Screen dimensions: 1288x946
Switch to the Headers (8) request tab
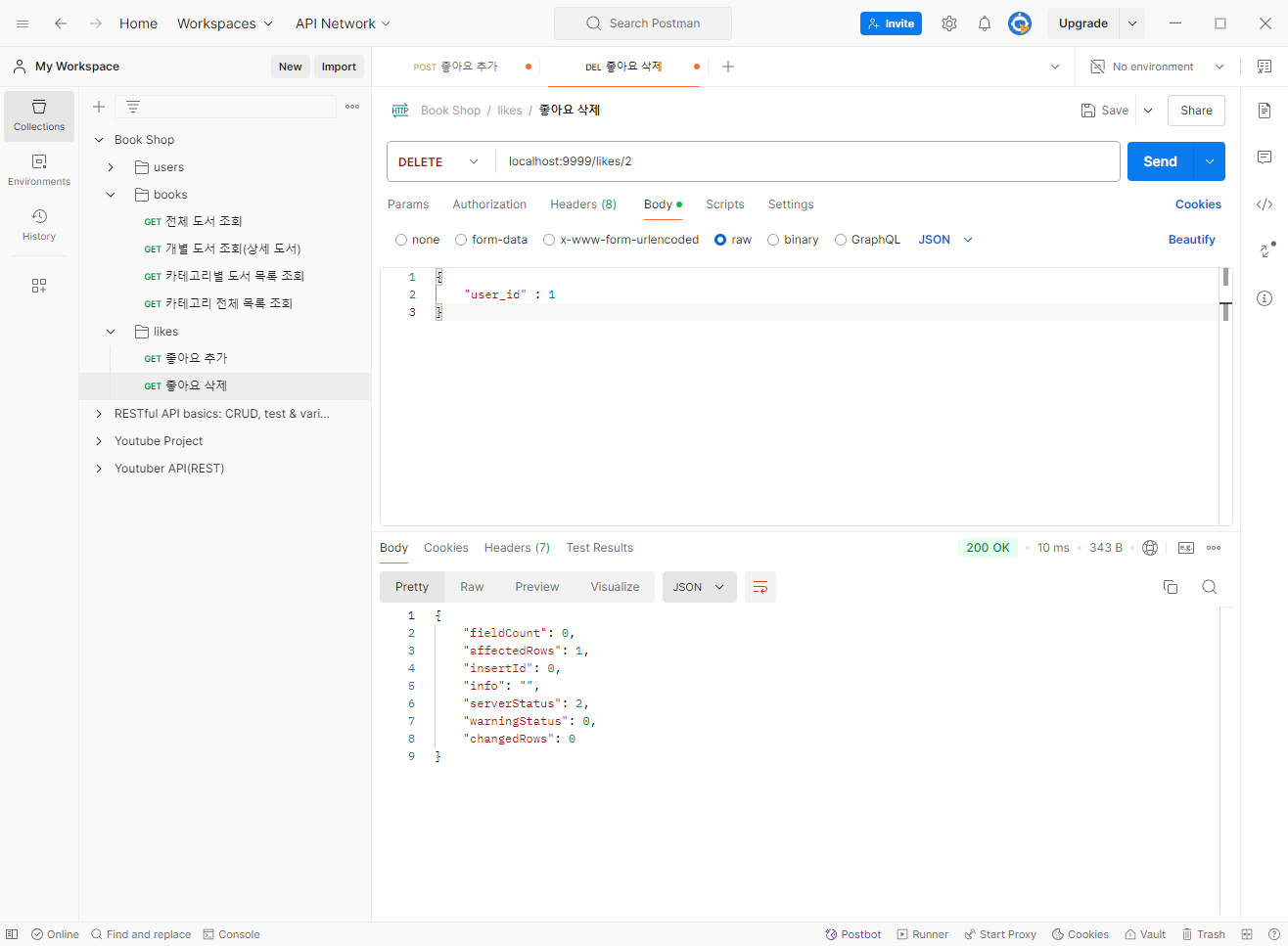(x=583, y=204)
